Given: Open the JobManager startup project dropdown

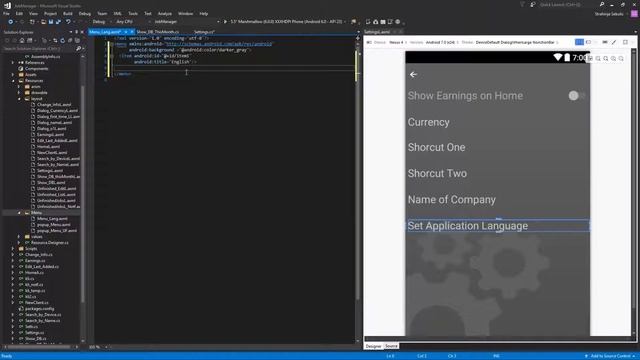Looking at the screenshot, I should (x=186, y=22).
